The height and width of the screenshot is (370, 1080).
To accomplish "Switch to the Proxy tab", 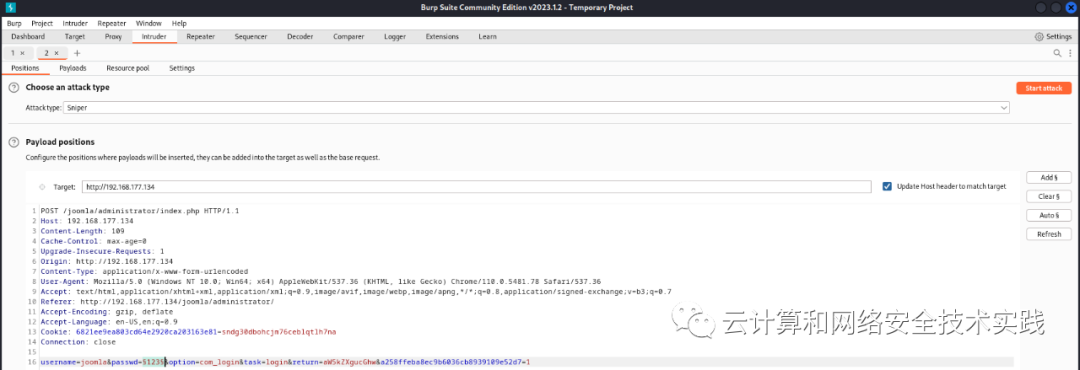I will [113, 37].
